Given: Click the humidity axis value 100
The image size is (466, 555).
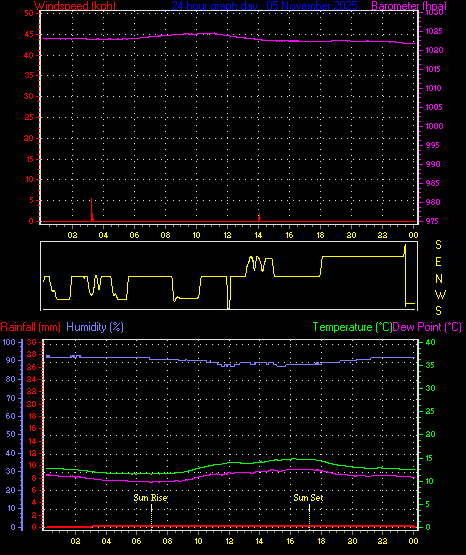Looking at the screenshot, I should click(x=9, y=342).
